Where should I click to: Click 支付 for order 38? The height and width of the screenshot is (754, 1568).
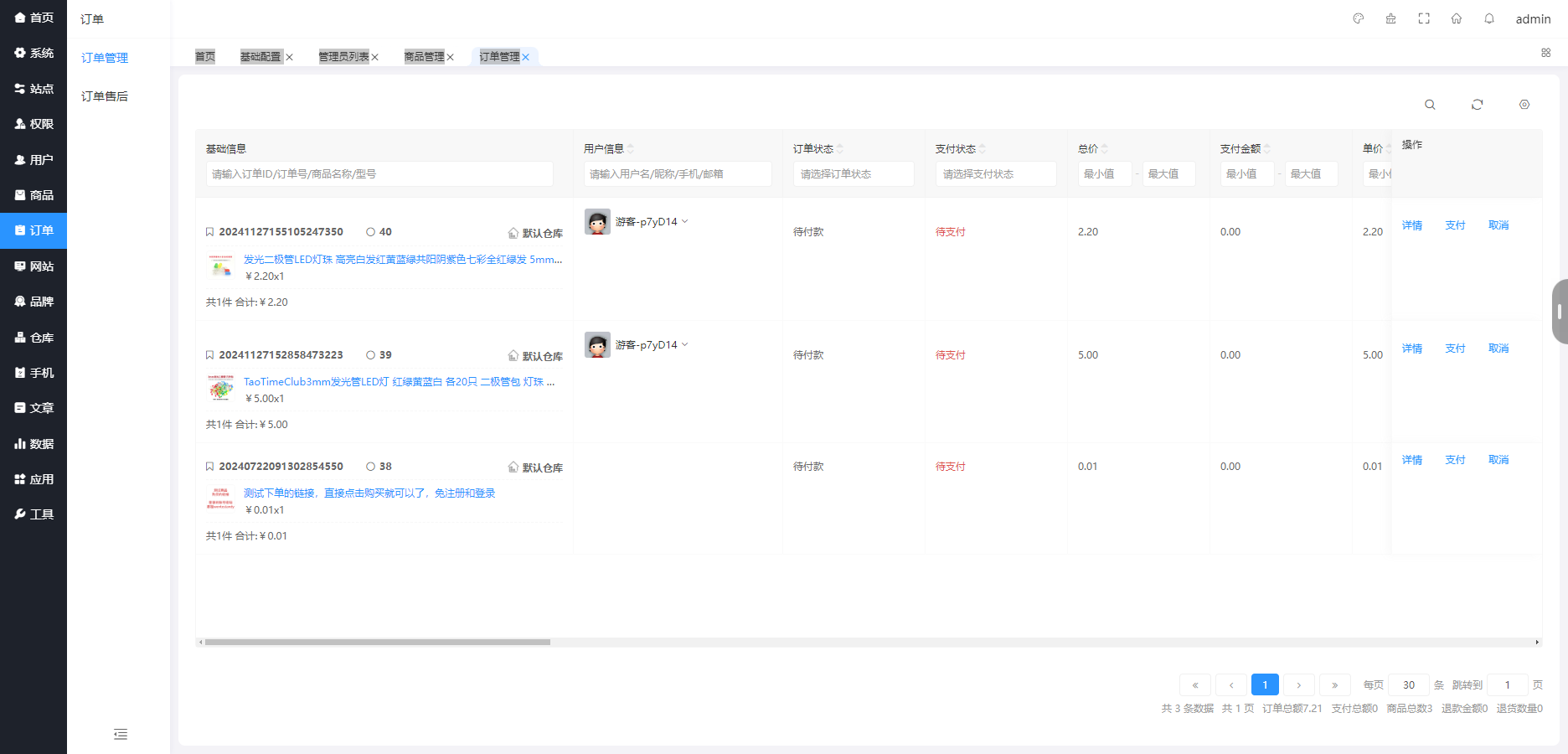(x=1455, y=459)
